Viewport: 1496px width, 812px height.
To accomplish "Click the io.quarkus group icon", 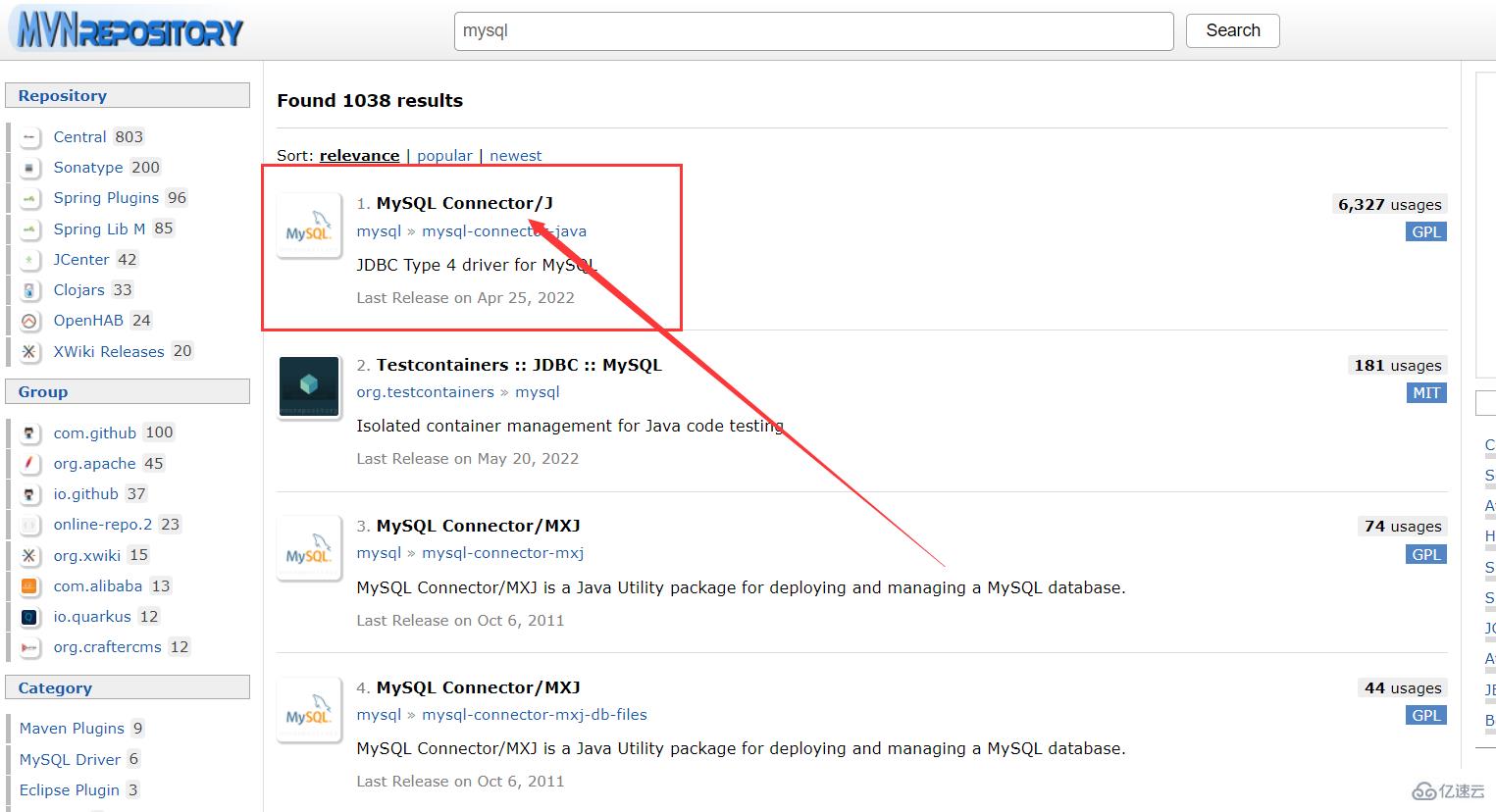I will click(28, 616).
